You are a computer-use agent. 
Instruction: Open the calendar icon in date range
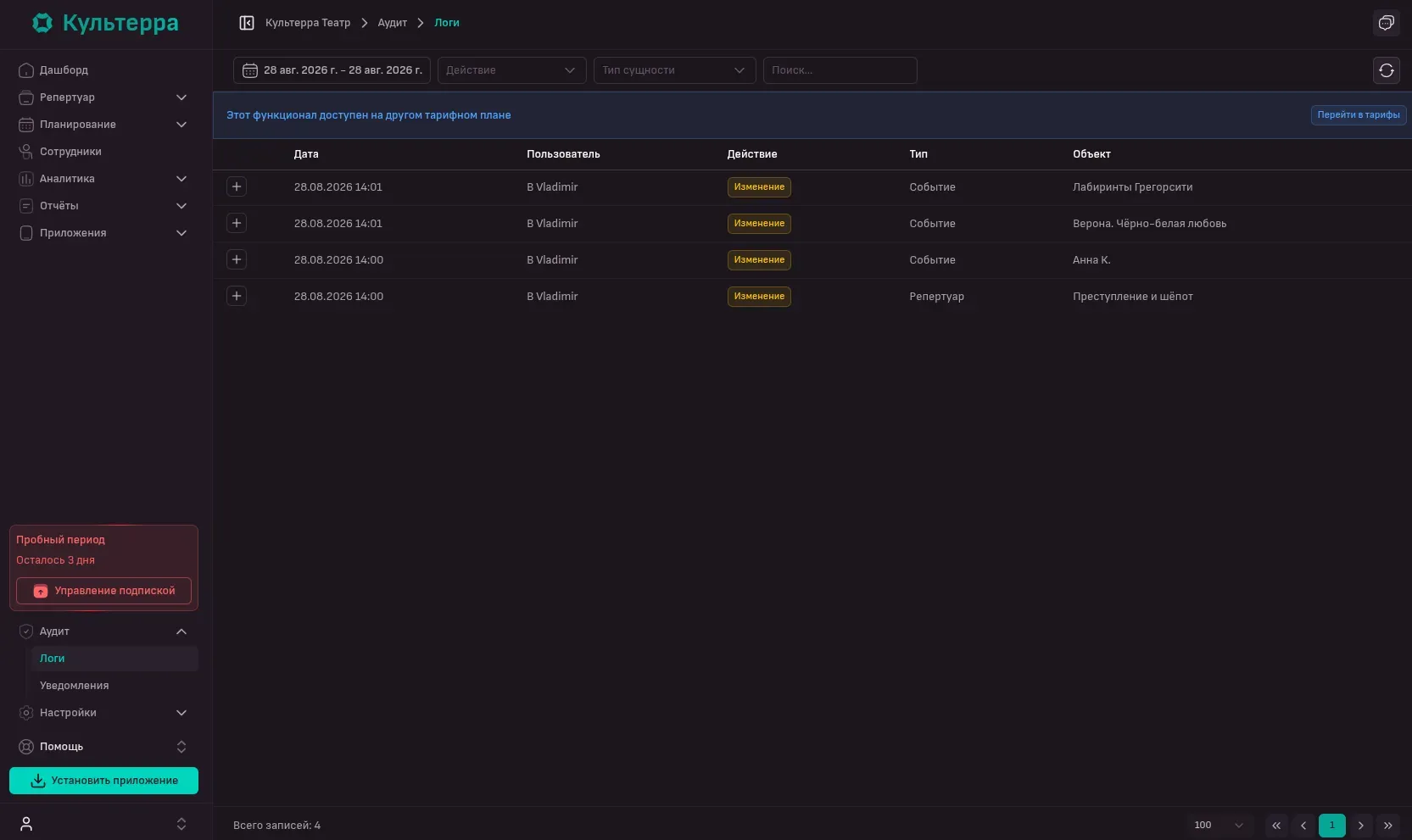pos(250,70)
